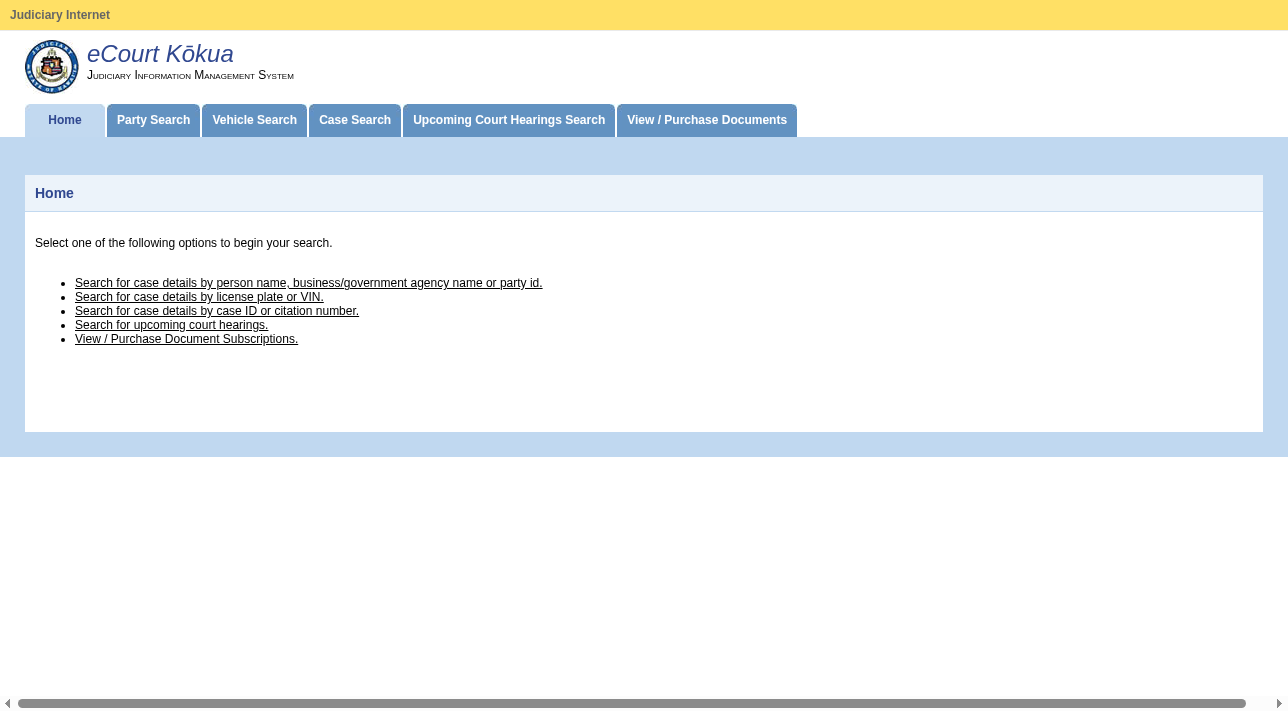Go to the Case Search tab
Screen dimensions: 1288x711
click(355, 120)
